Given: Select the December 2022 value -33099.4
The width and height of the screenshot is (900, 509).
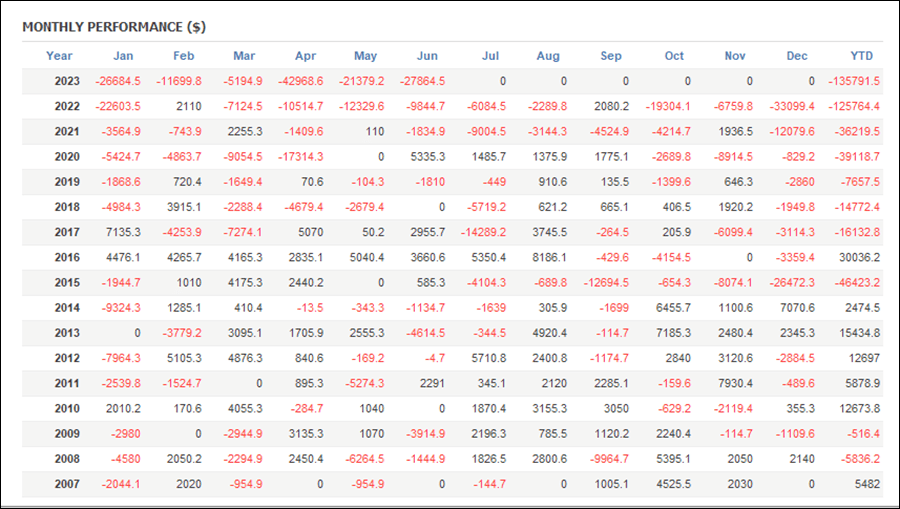Looking at the screenshot, I should tap(792, 106).
